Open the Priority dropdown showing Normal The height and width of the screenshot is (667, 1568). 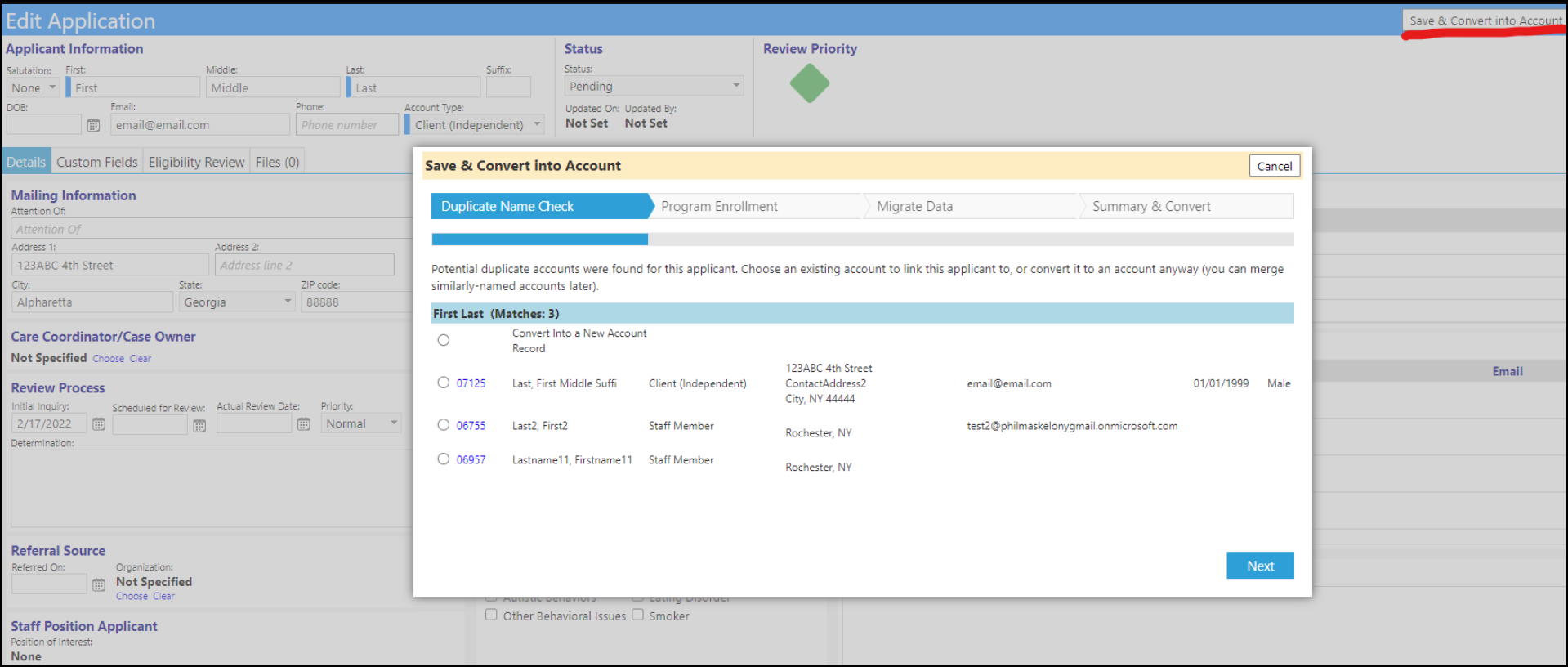pyautogui.click(x=360, y=423)
